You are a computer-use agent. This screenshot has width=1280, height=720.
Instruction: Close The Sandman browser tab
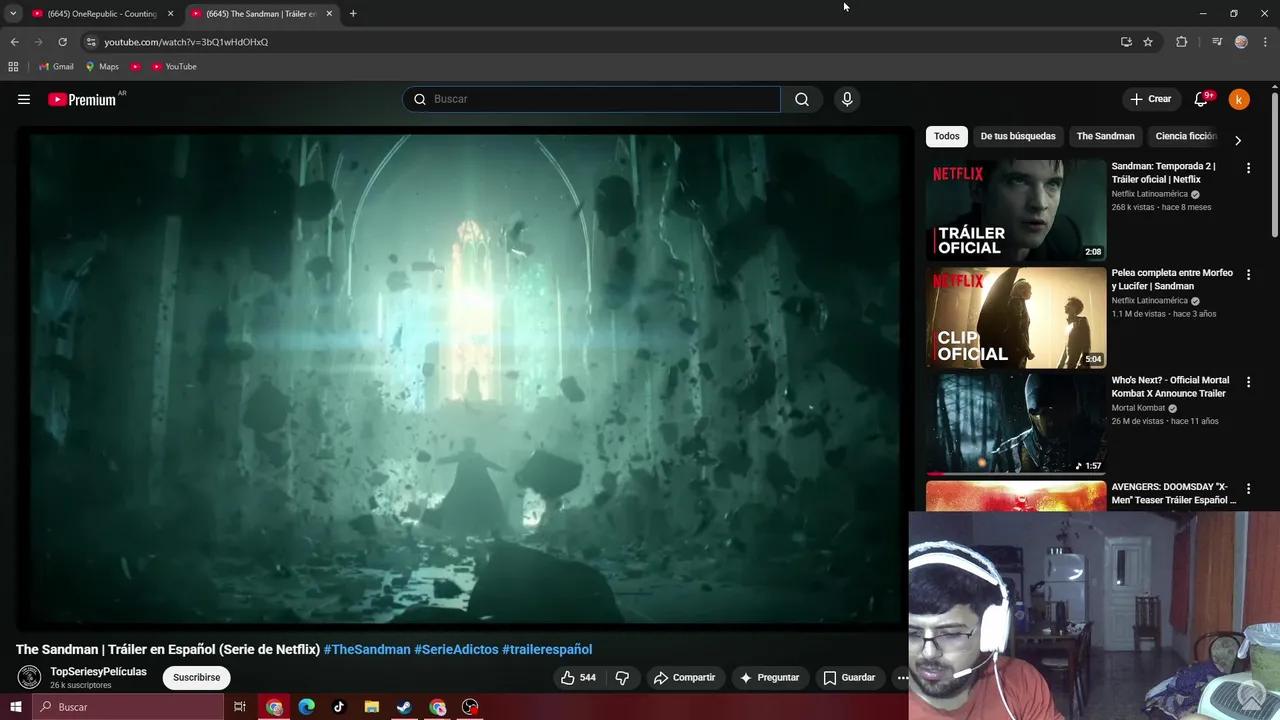pos(329,14)
